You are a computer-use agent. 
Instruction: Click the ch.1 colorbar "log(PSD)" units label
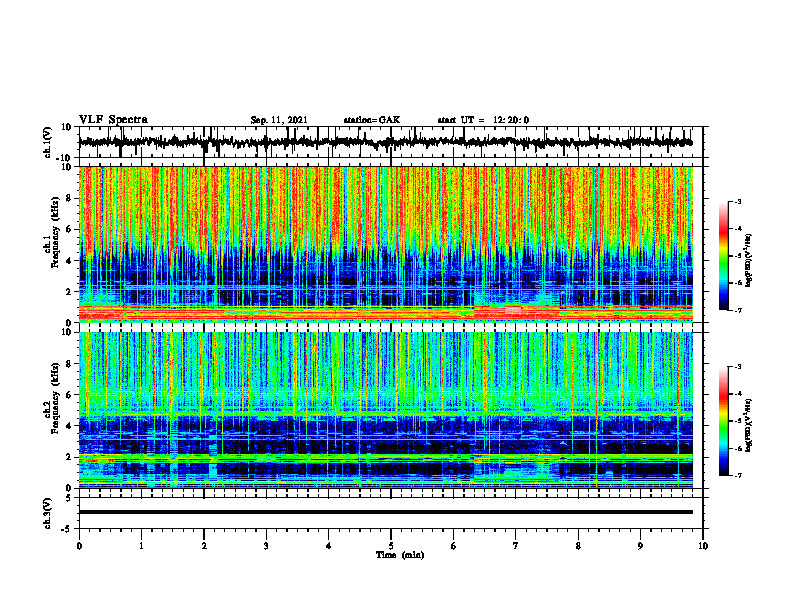click(x=749, y=261)
